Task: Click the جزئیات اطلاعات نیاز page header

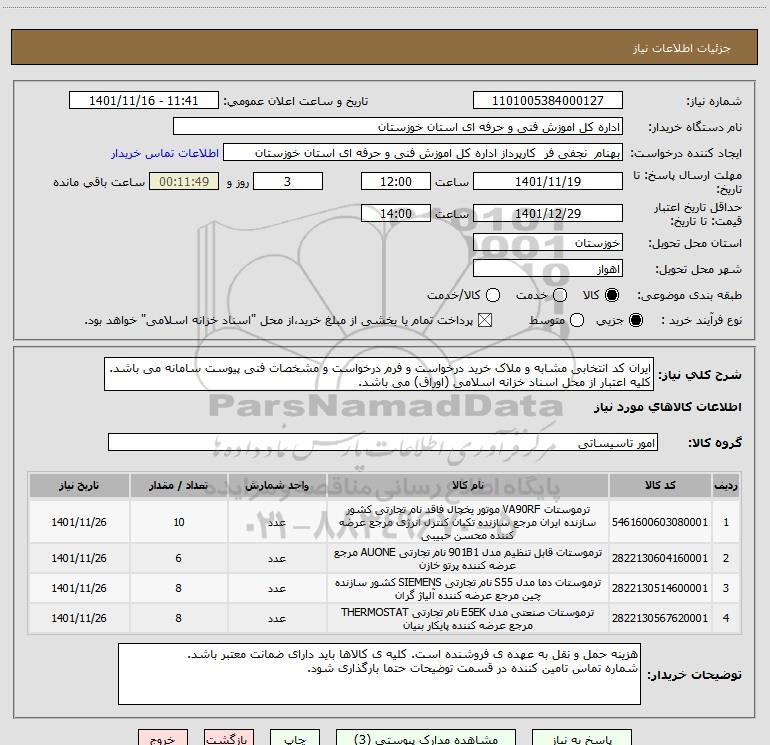Action: click(681, 48)
